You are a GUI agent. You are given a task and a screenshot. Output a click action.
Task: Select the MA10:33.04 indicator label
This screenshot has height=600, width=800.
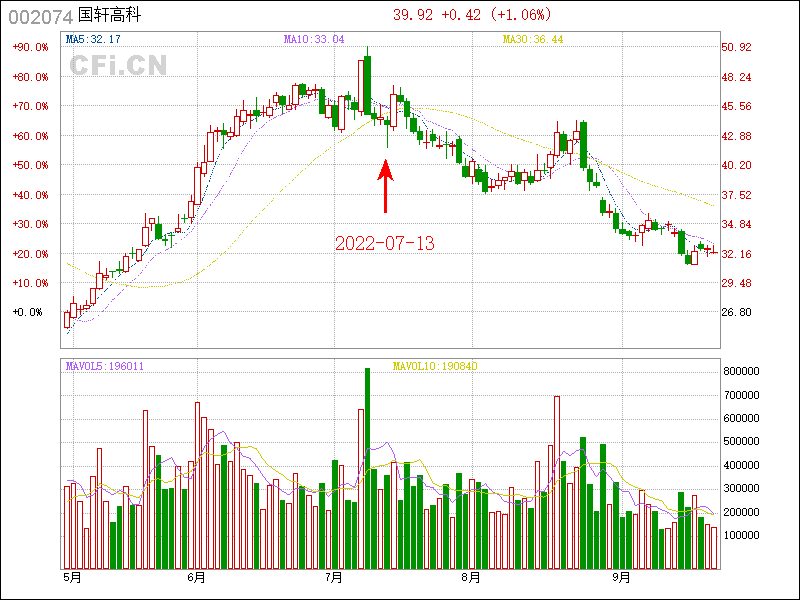[313, 40]
